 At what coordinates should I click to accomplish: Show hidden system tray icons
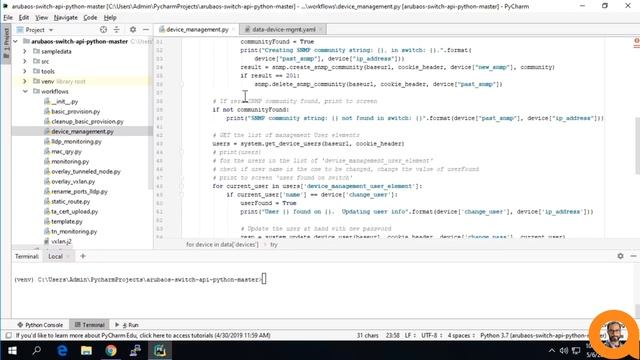551,351
